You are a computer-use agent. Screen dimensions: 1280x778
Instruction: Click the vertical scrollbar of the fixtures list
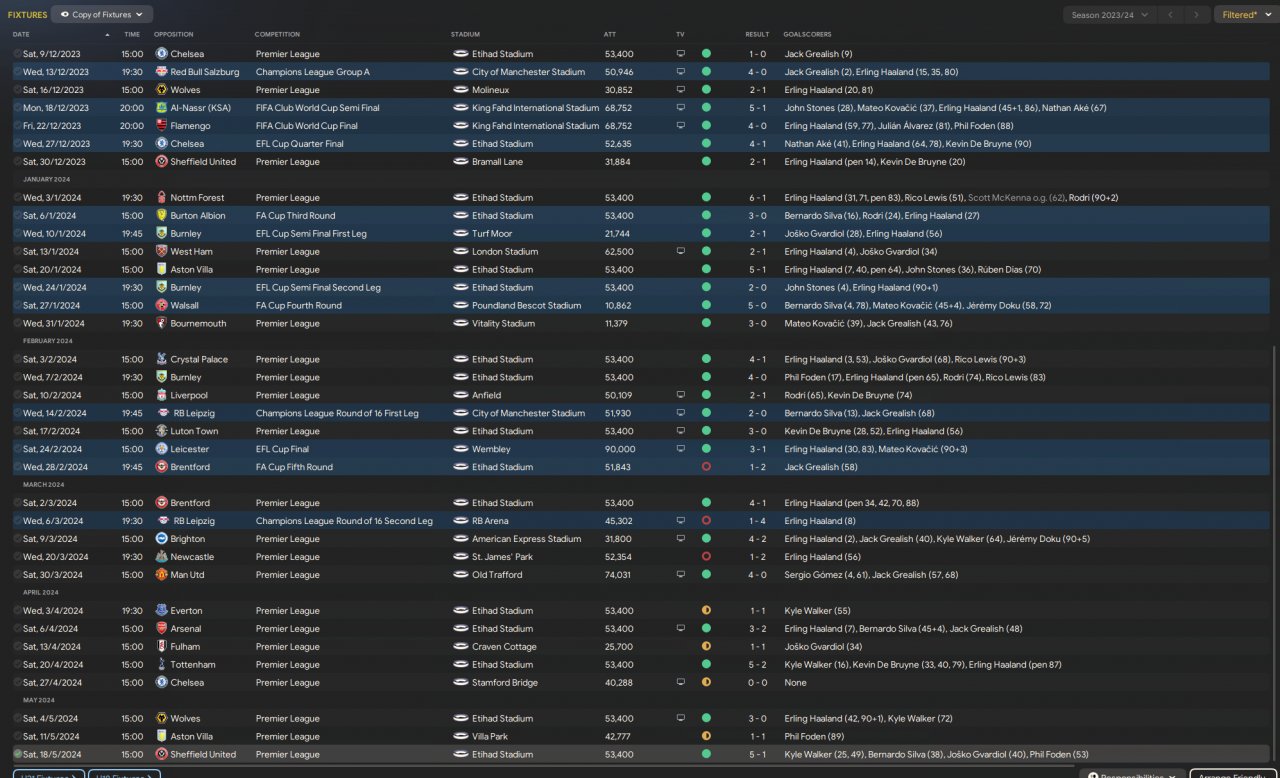tap(1275, 555)
